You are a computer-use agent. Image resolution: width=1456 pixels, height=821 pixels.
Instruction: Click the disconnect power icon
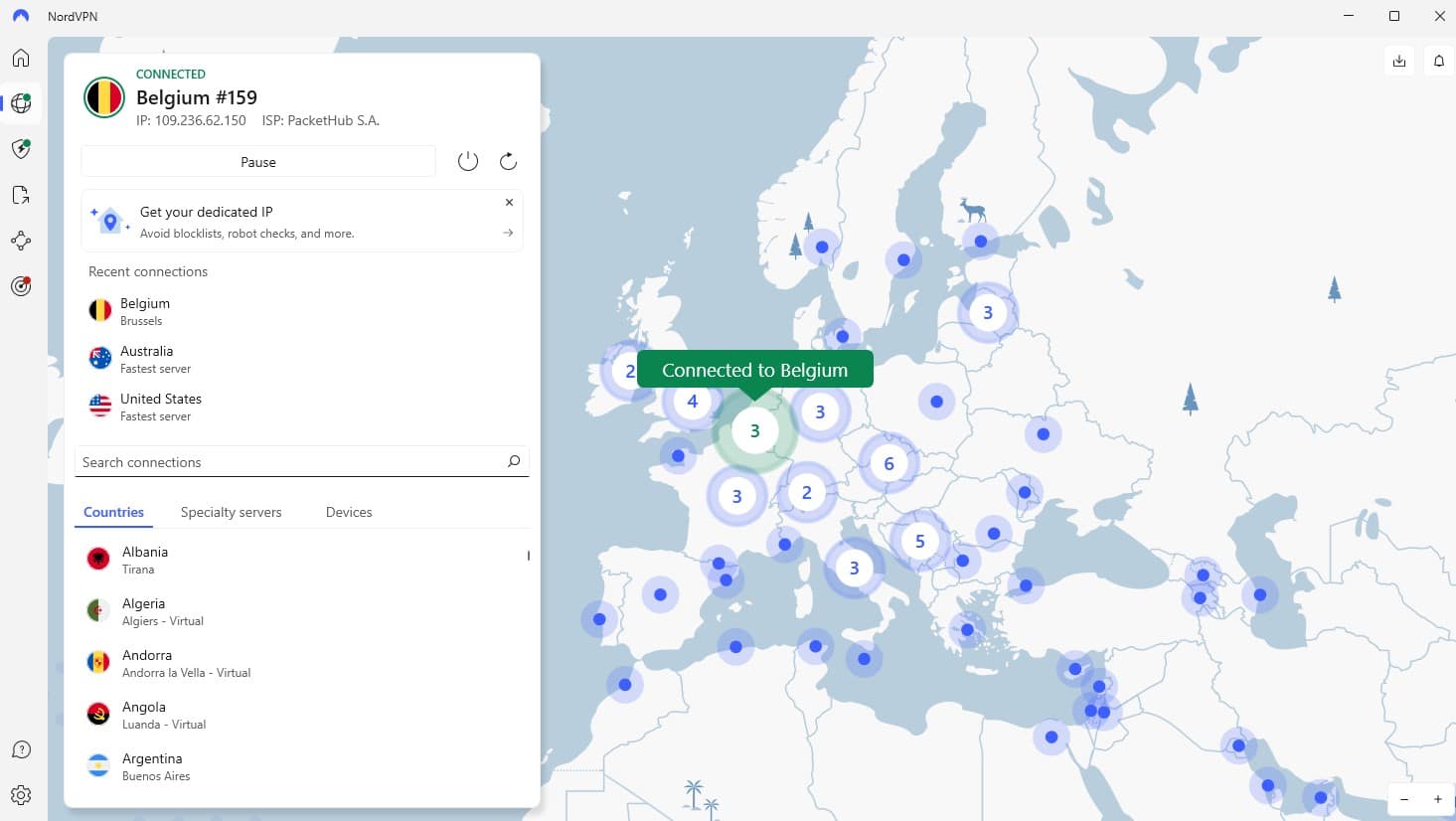pos(468,161)
